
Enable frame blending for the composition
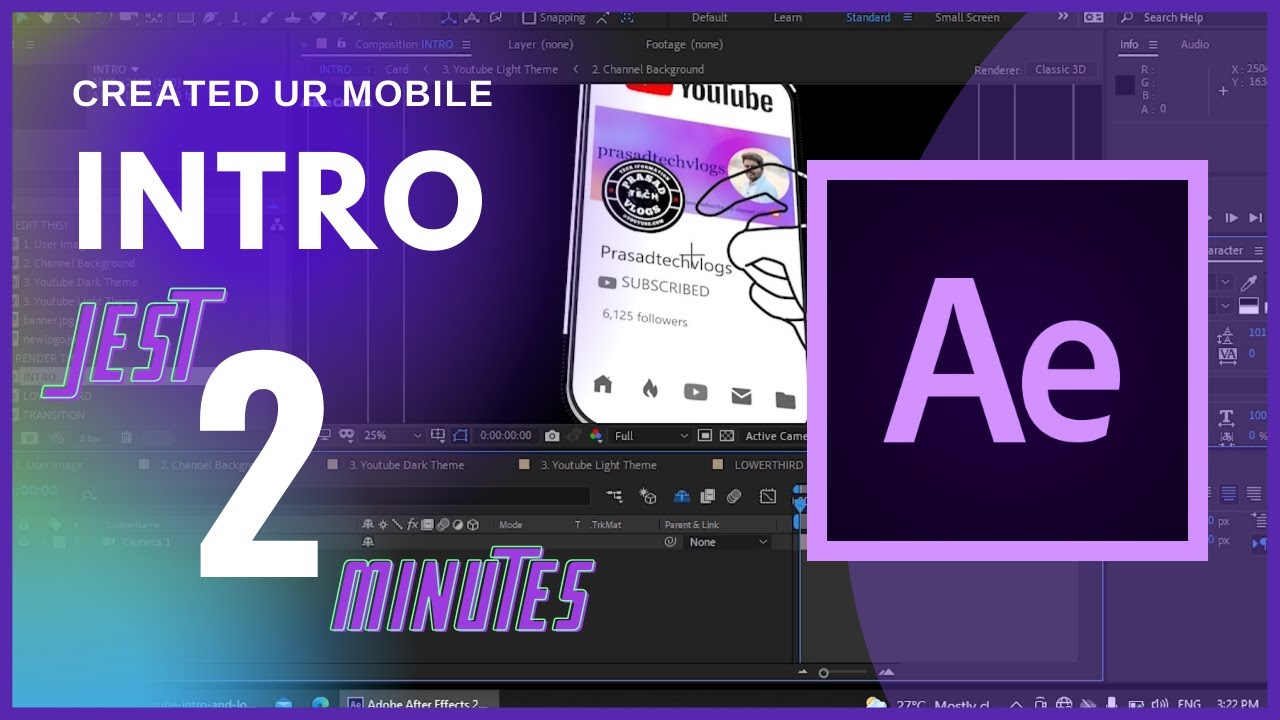(708, 496)
